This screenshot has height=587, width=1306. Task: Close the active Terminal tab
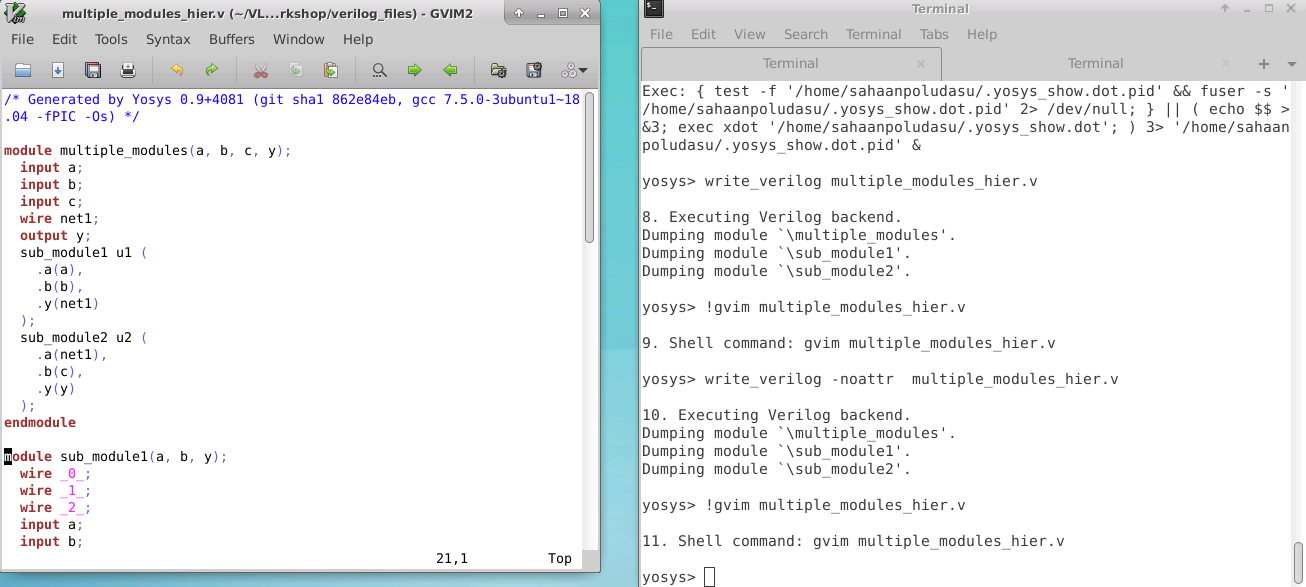920,63
